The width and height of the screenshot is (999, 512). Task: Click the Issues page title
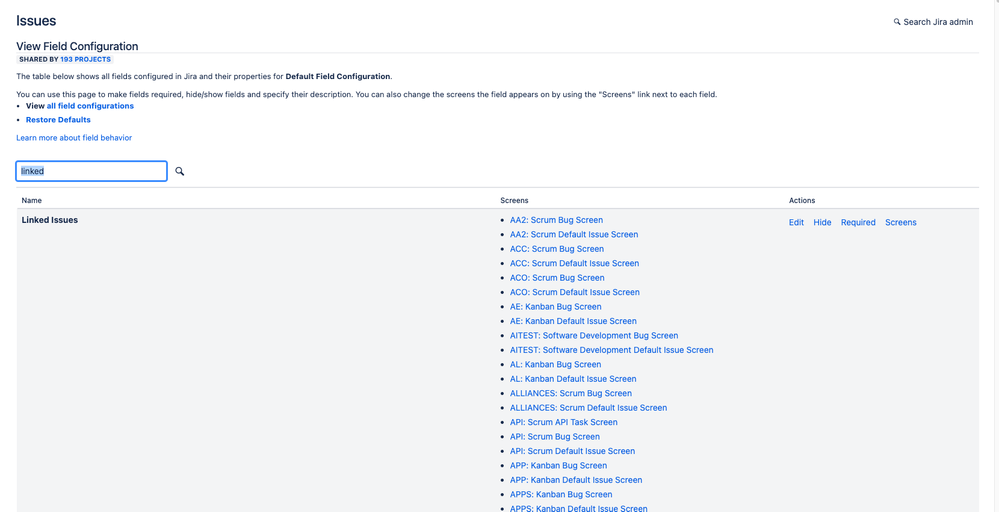pyautogui.click(x=36, y=21)
